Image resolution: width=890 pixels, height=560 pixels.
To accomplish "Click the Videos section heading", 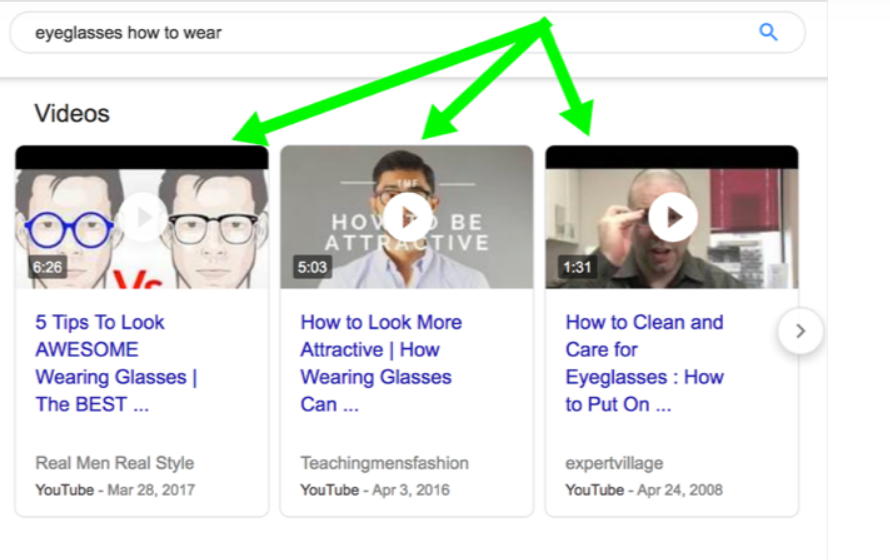I will [x=72, y=113].
